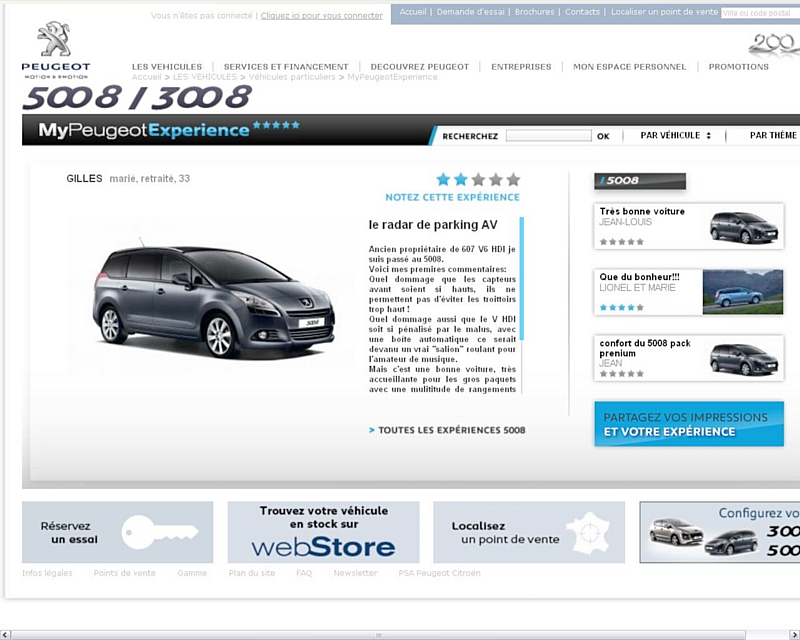Click the webStore logo banner

point(323,532)
